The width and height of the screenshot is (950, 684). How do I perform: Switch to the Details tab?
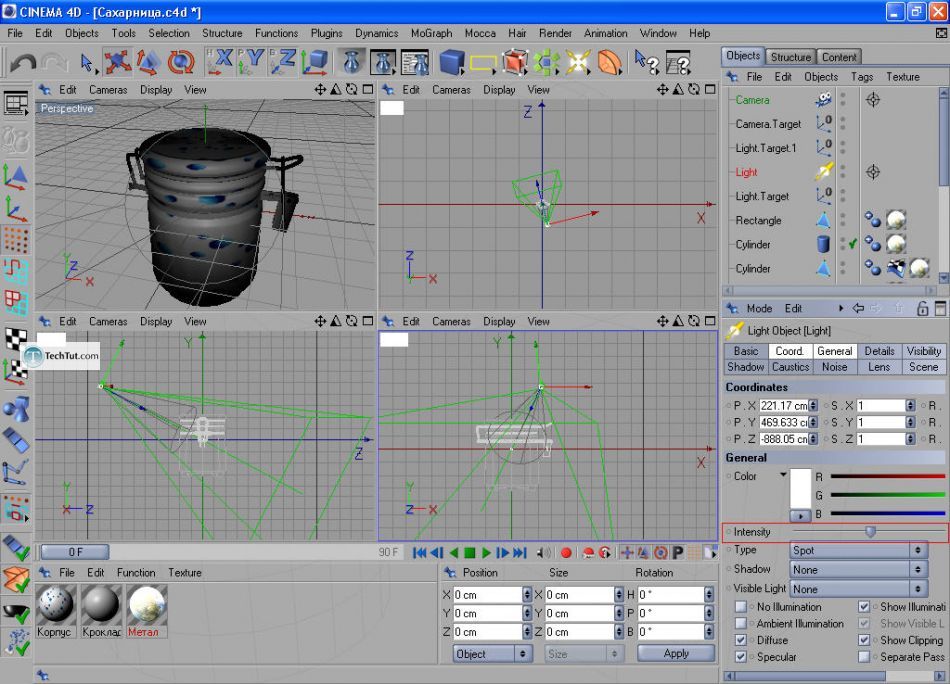(x=879, y=351)
